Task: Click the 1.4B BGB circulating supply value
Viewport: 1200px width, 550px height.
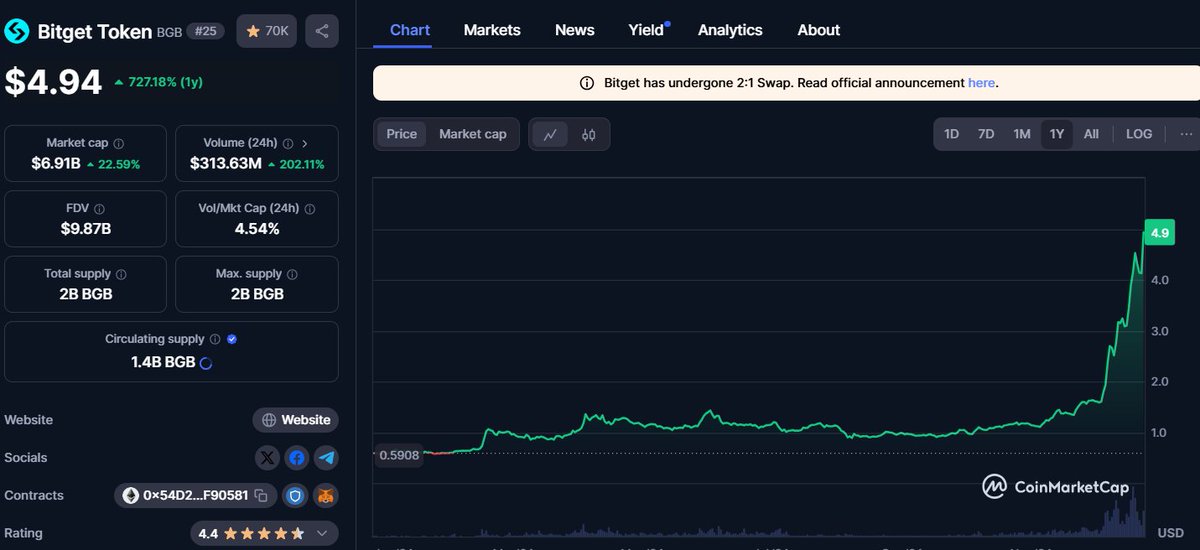Action: [x=163, y=363]
